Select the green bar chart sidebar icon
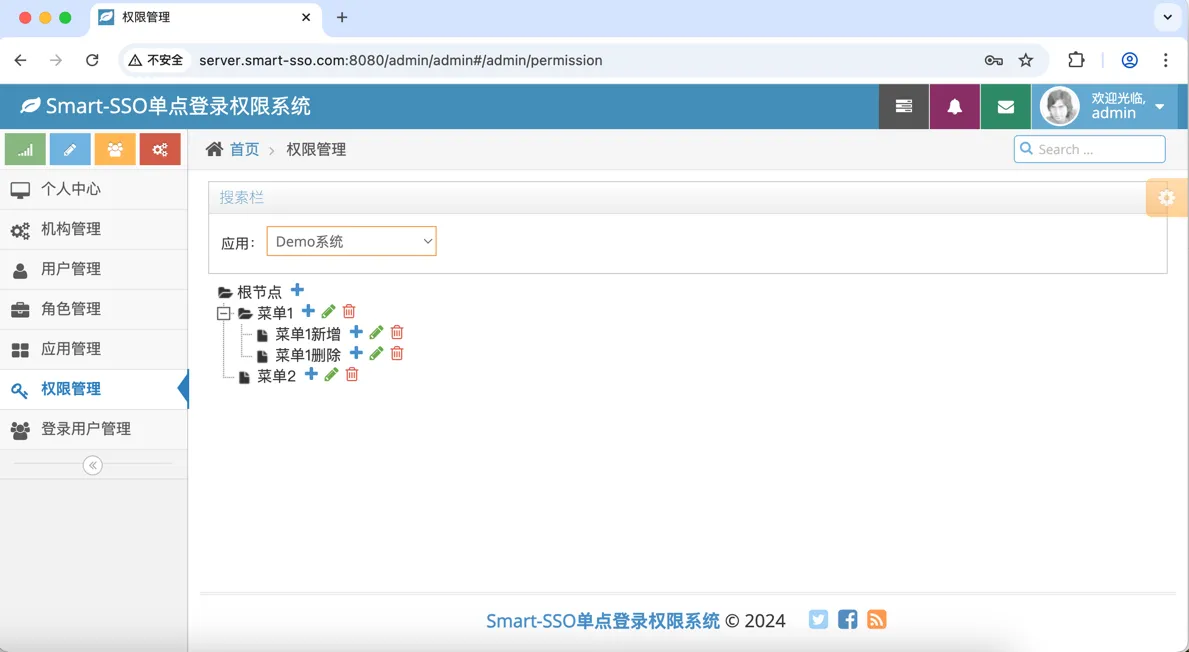1189x652 pixels. point(24,148)
